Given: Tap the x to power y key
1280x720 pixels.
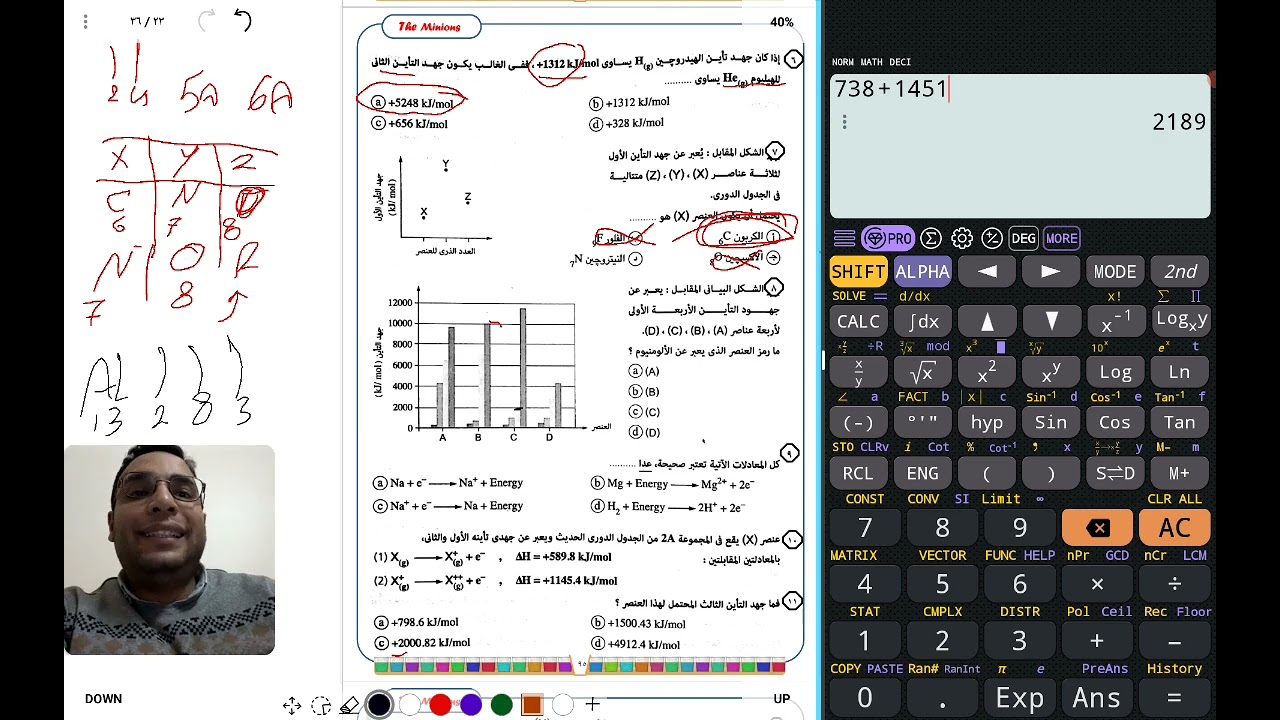Looking at the screenshot, I should pyautogui.click(x=1051, y=372).
